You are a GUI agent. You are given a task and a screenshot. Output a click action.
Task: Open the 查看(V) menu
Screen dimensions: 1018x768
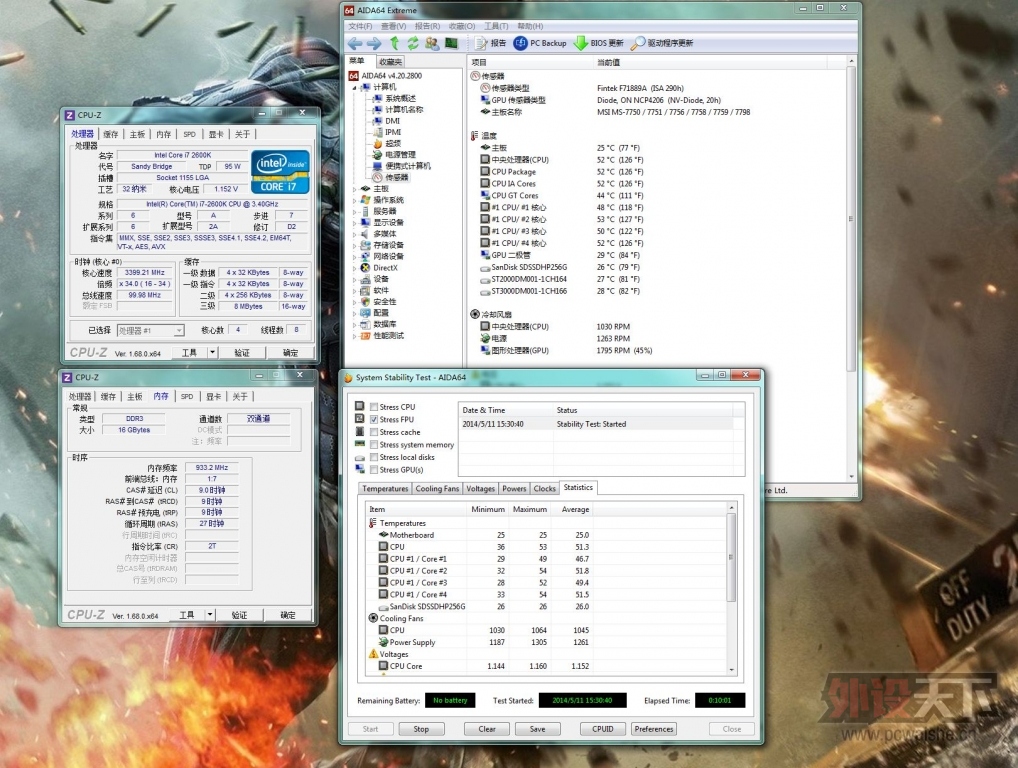point(393,26)
